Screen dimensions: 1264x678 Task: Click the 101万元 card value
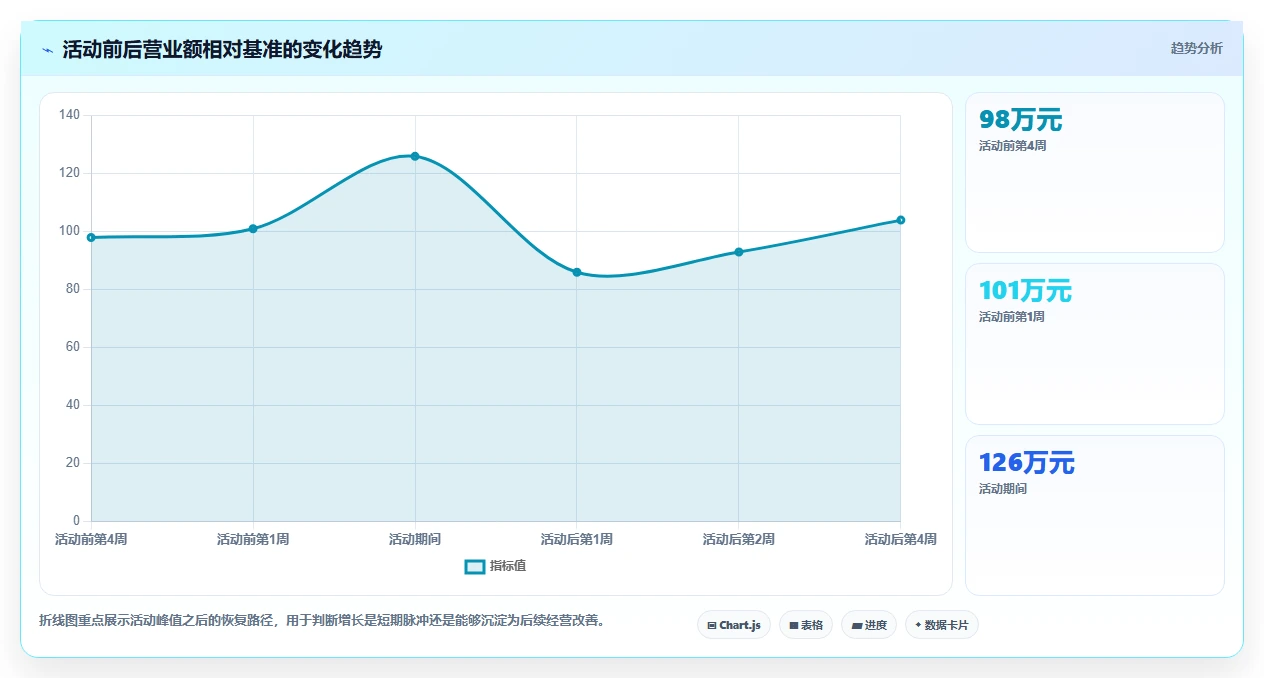click(1025, 291)
